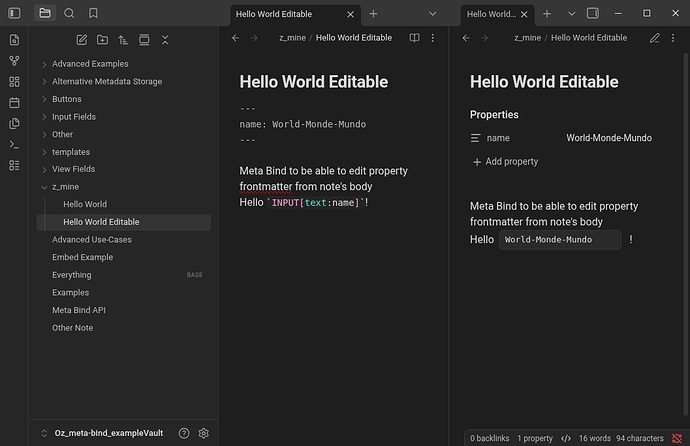The width and height of the screenshot is (690, 446).
Task: Click name property type icon
Action: [x=475, y=138]
